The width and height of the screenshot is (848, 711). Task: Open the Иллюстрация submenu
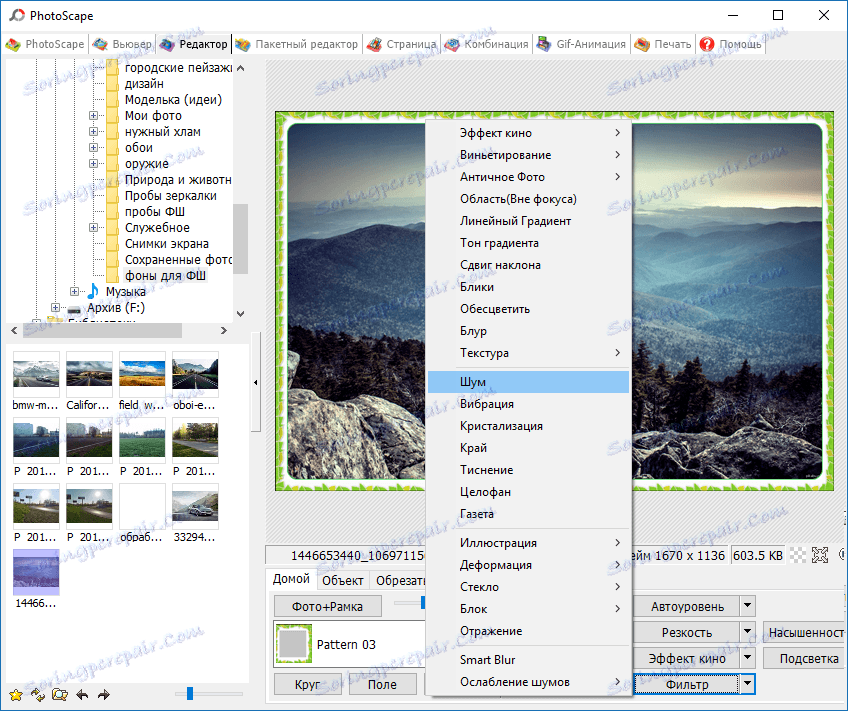[528, 543]
